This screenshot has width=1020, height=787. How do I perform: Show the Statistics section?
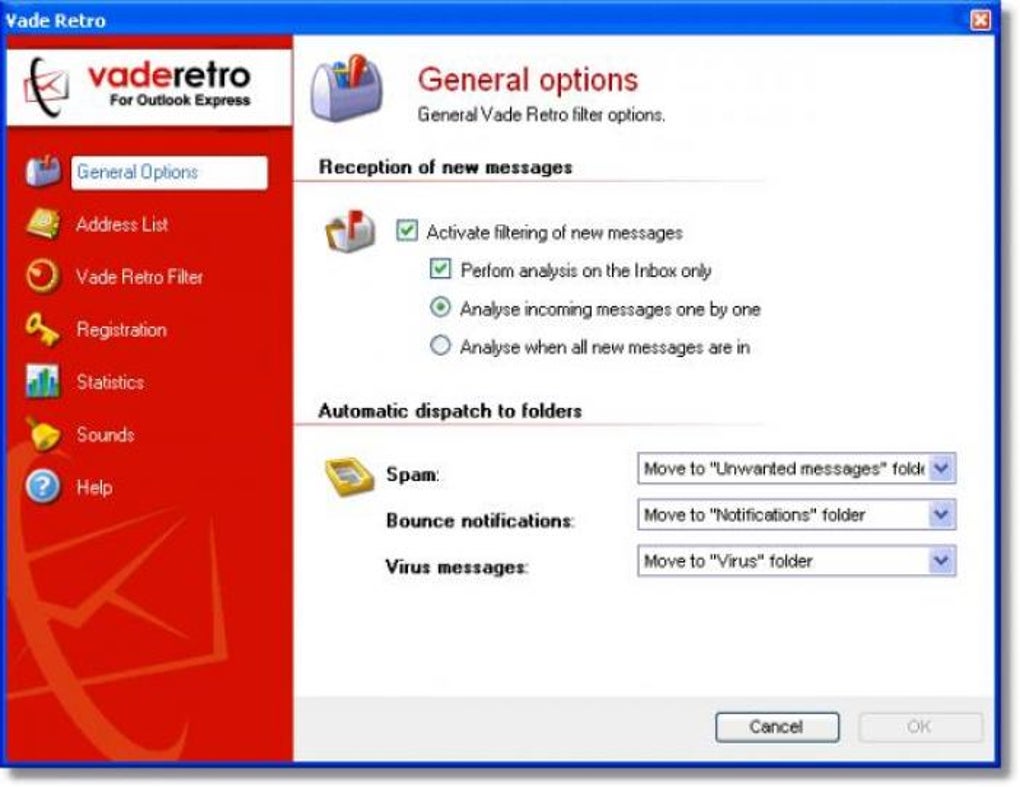point(110,382)
